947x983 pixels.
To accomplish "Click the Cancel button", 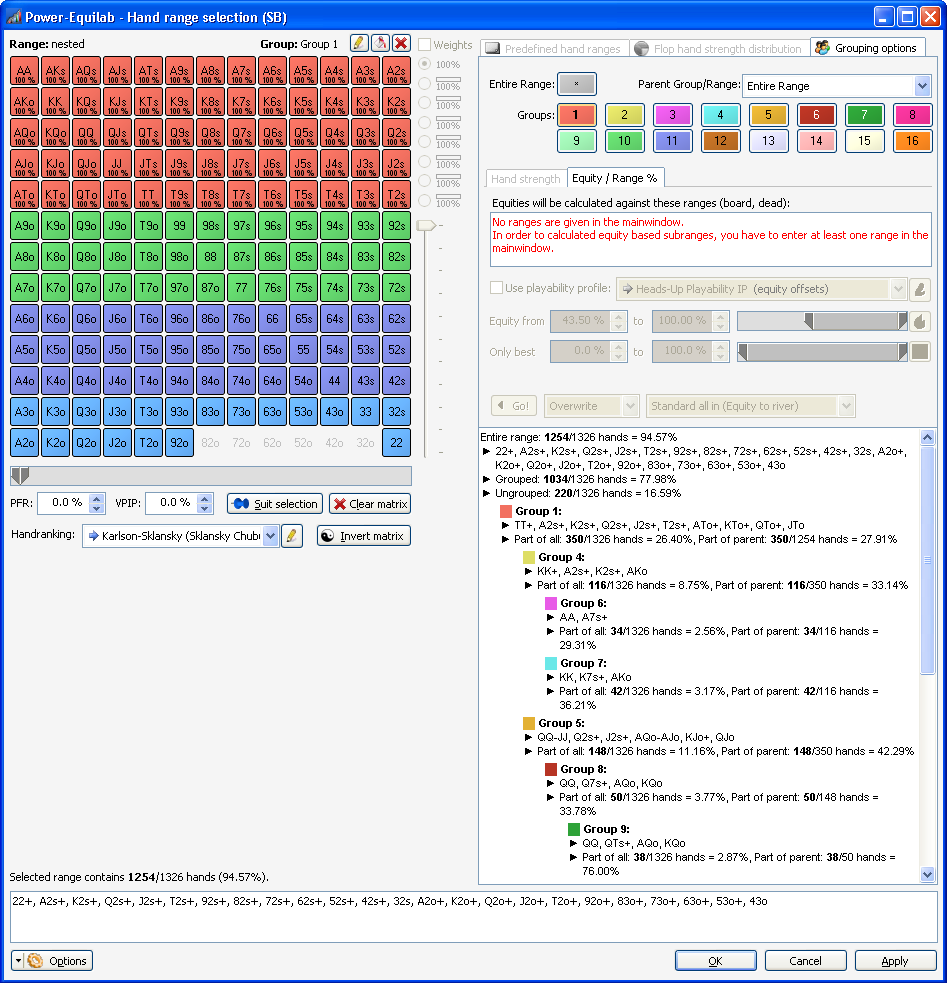I will click(x=805, y=960).
